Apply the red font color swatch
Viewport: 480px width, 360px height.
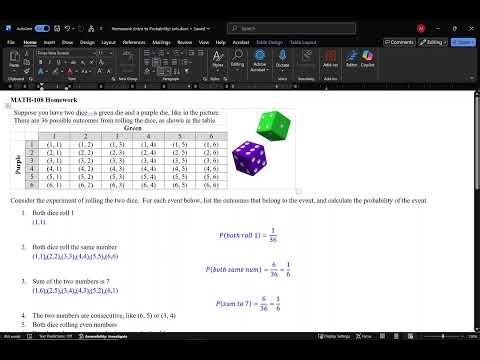[x=70, y=71]
